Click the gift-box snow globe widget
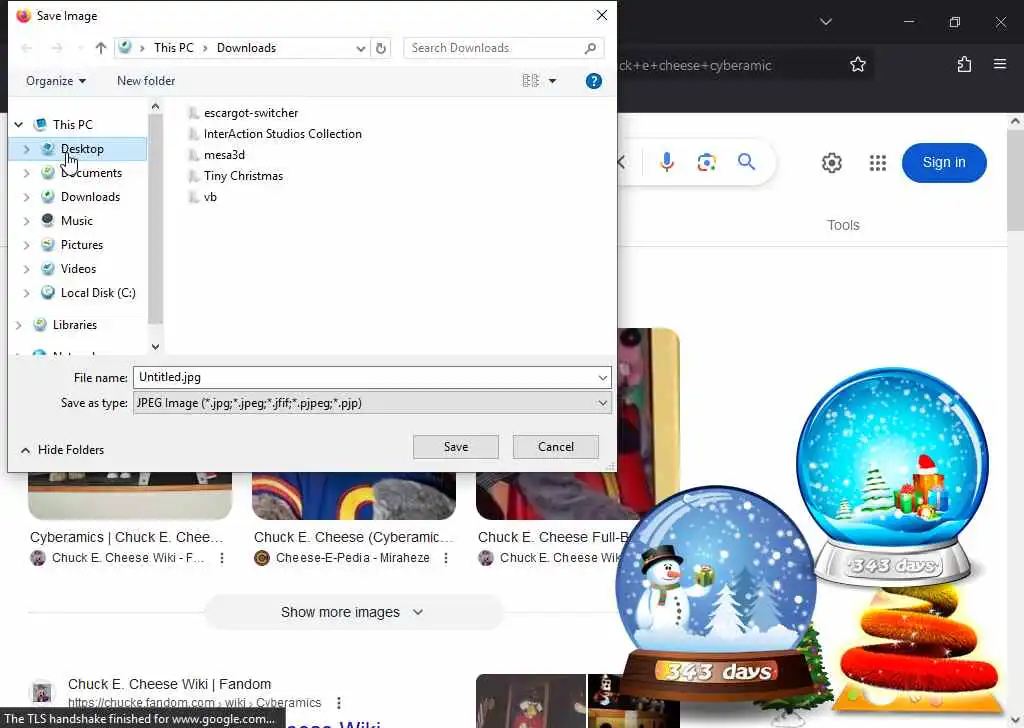The height and width of the screenshot is (728, 1024). (892, 477)
